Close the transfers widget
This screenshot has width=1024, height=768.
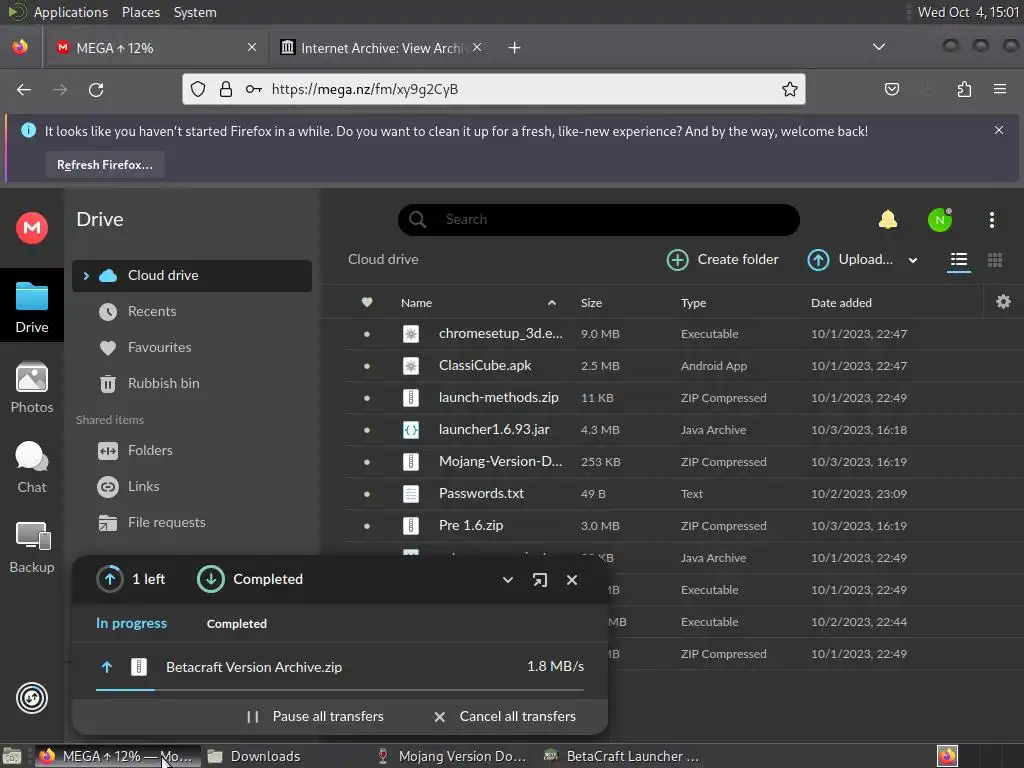571,580
